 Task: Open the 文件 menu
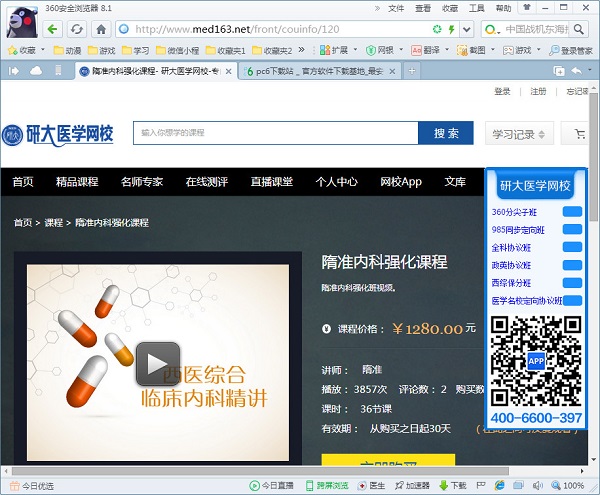pyautogui.click(x=396, y=8)
